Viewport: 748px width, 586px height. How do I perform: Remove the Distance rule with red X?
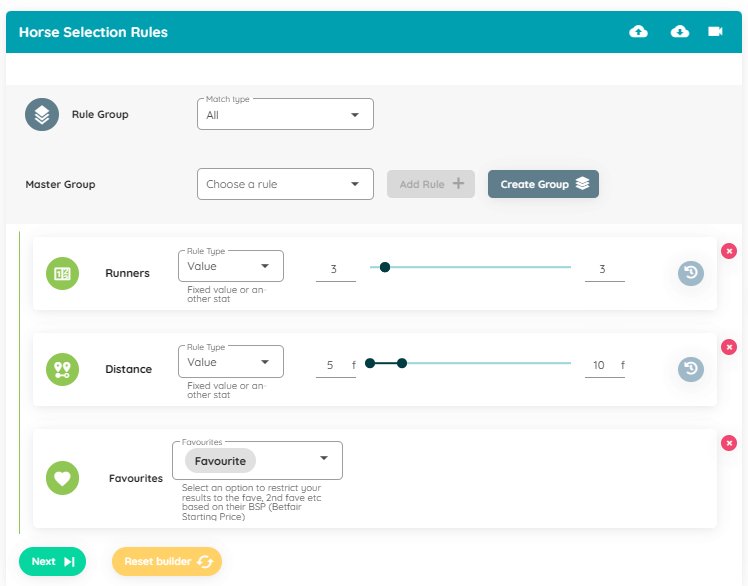[729, 346]
